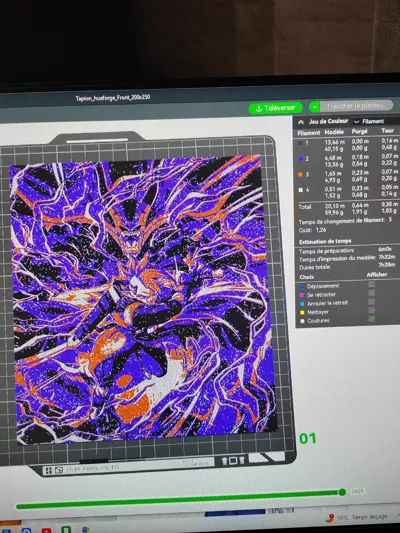This screenshot has height=533, width=400.
Task: Click the sliced Tapion model preview on the plate
Action: [x=143, y=299]
